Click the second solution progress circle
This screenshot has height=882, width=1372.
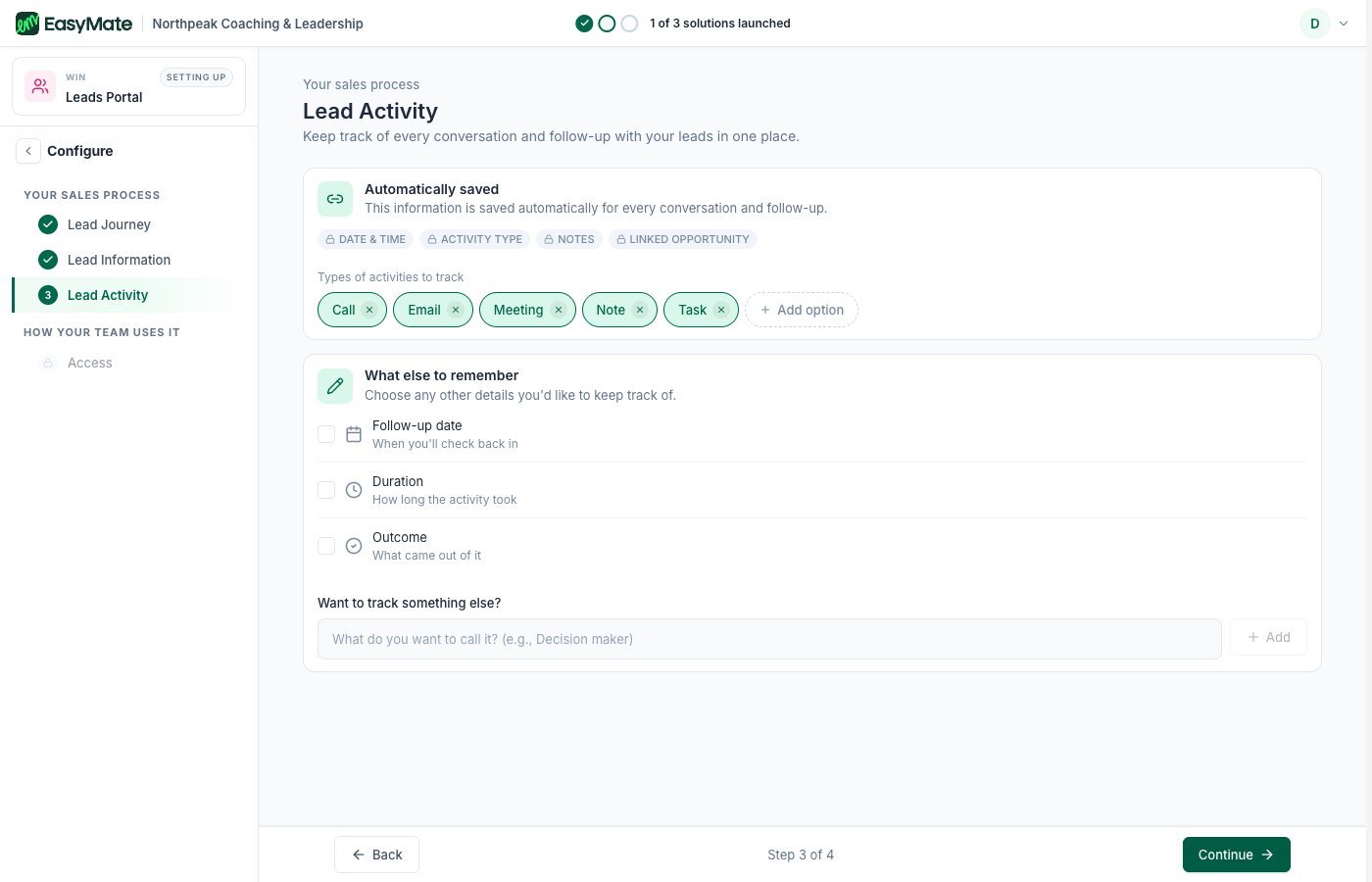point(607,24)
